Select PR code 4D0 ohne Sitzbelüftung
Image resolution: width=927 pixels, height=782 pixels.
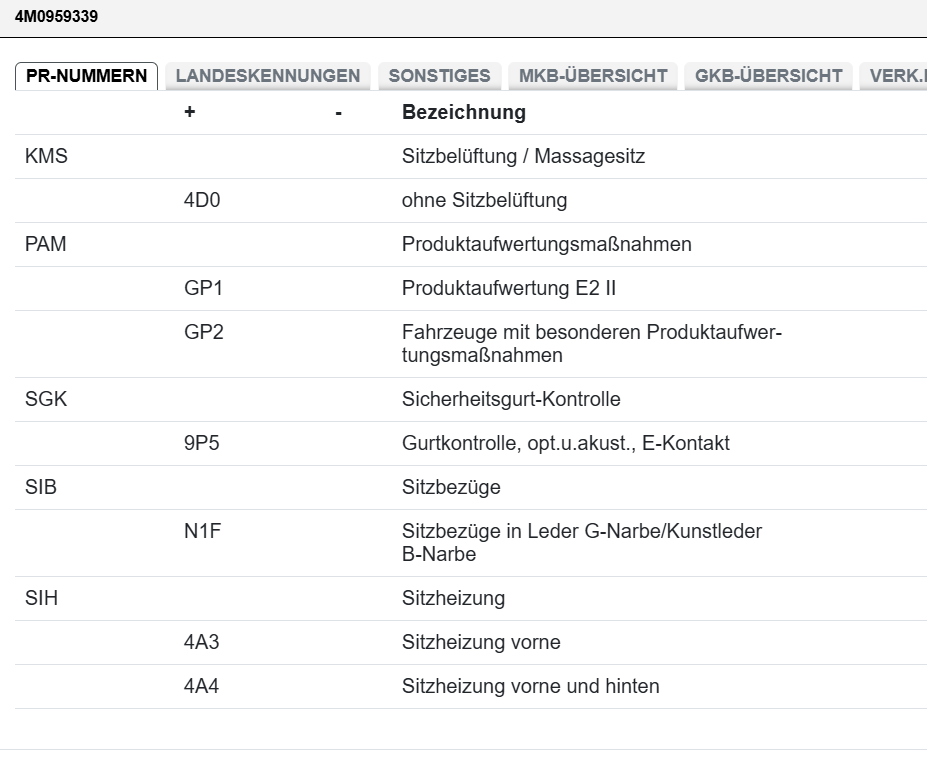tap(202, 201)
